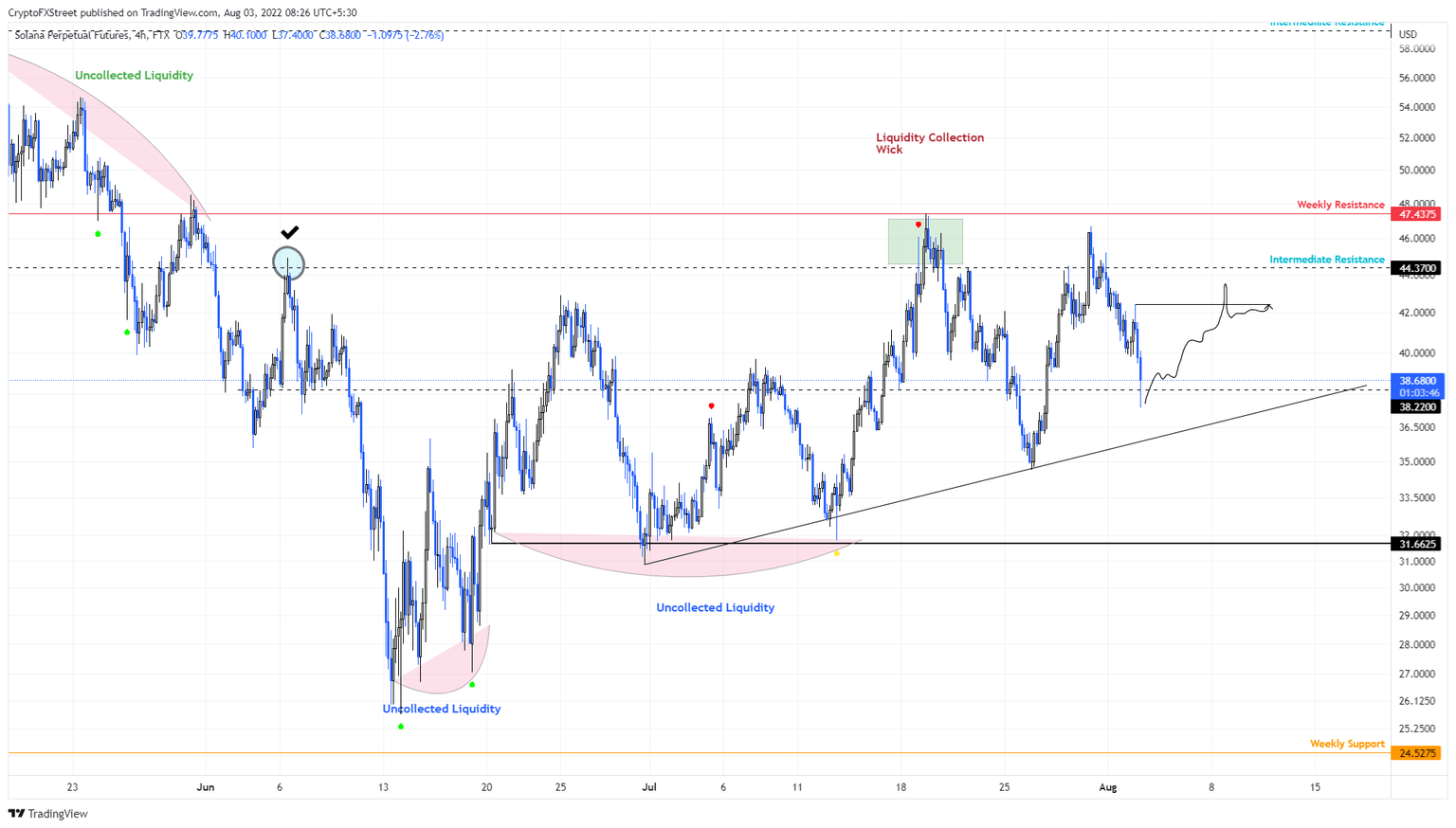Click the red 47.4375 price tag

point(1418,214)
